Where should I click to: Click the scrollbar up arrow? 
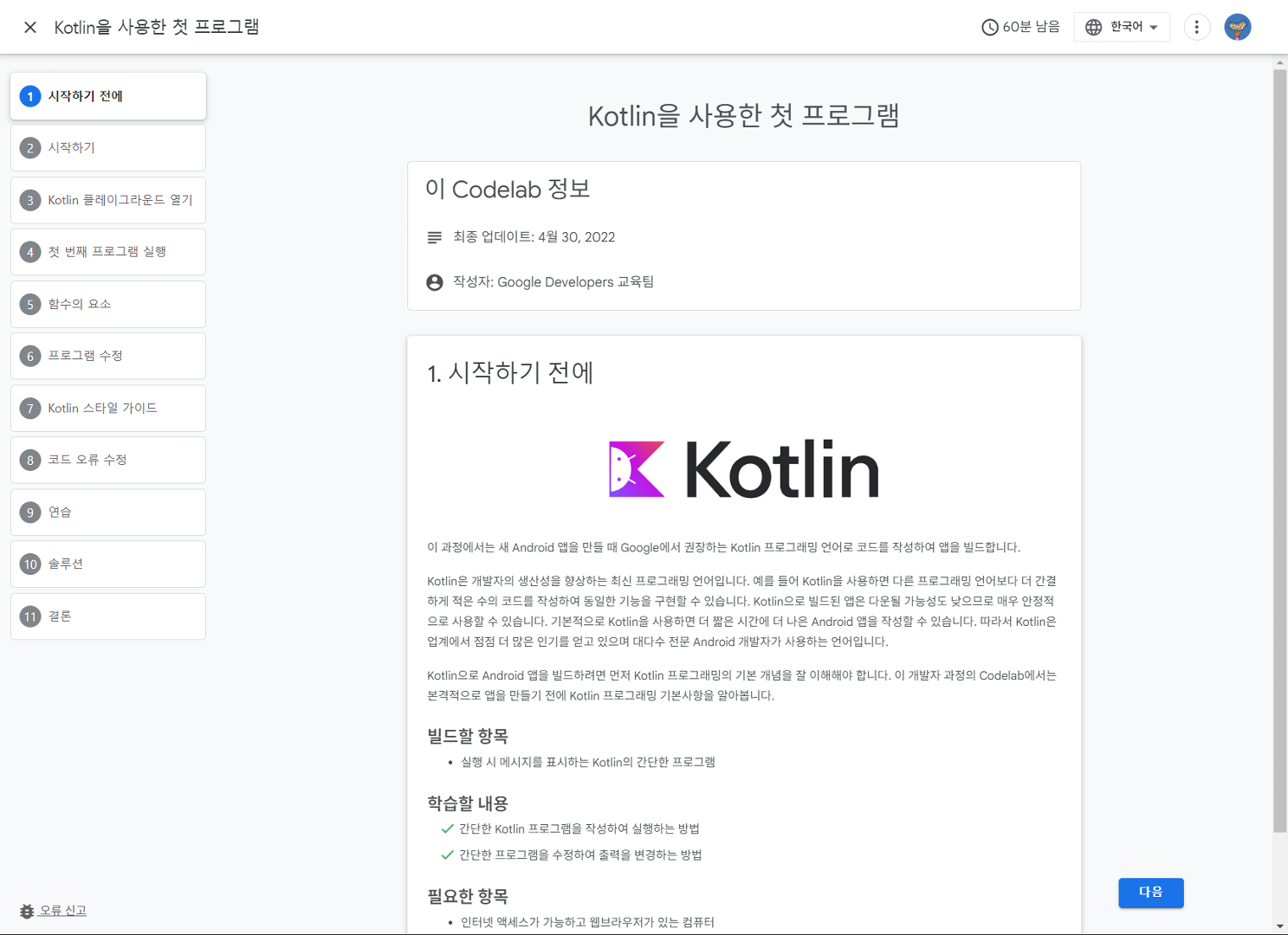pos(1279,62)
